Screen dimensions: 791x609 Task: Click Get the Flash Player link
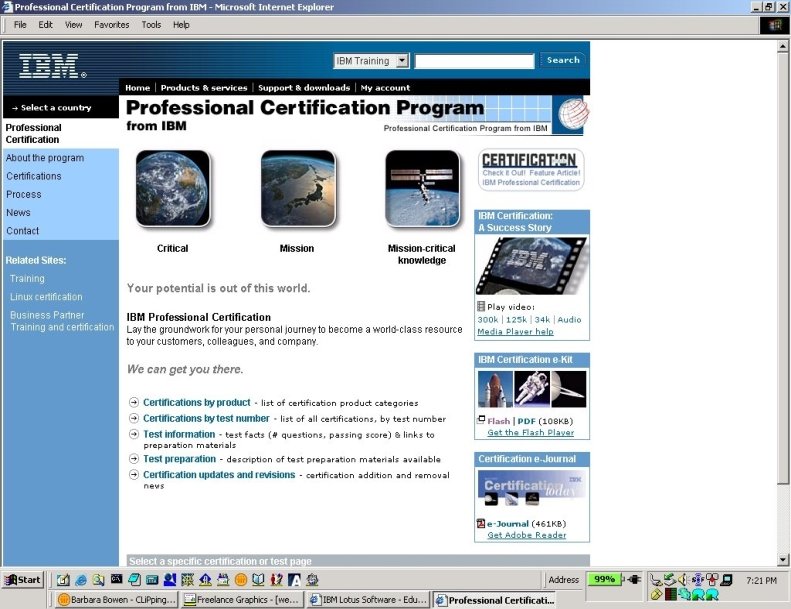530,432
